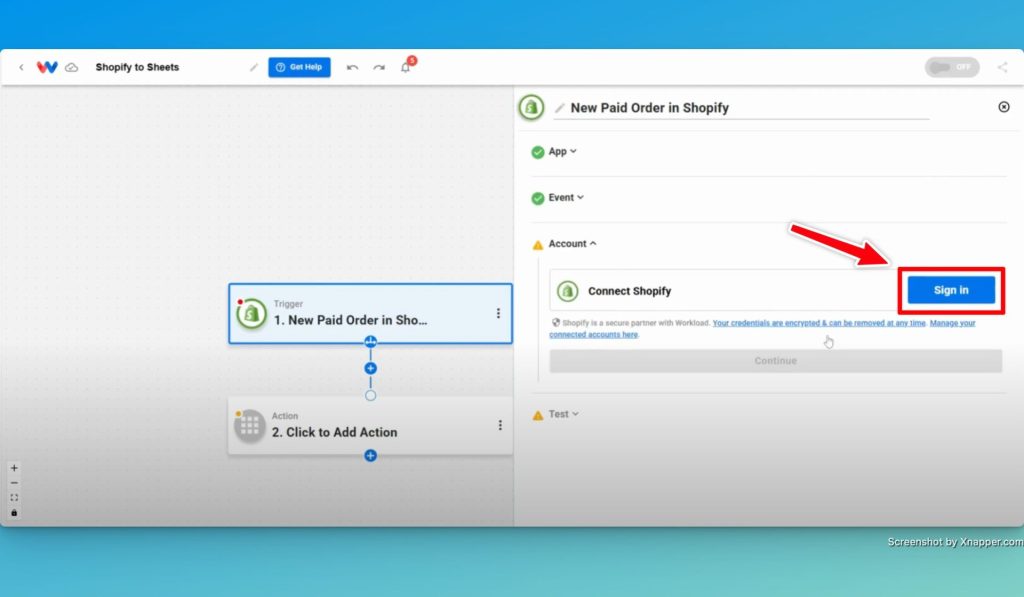Click the disabled Continue button
This screenshot has width=1024, height=597.
(775, 361)
